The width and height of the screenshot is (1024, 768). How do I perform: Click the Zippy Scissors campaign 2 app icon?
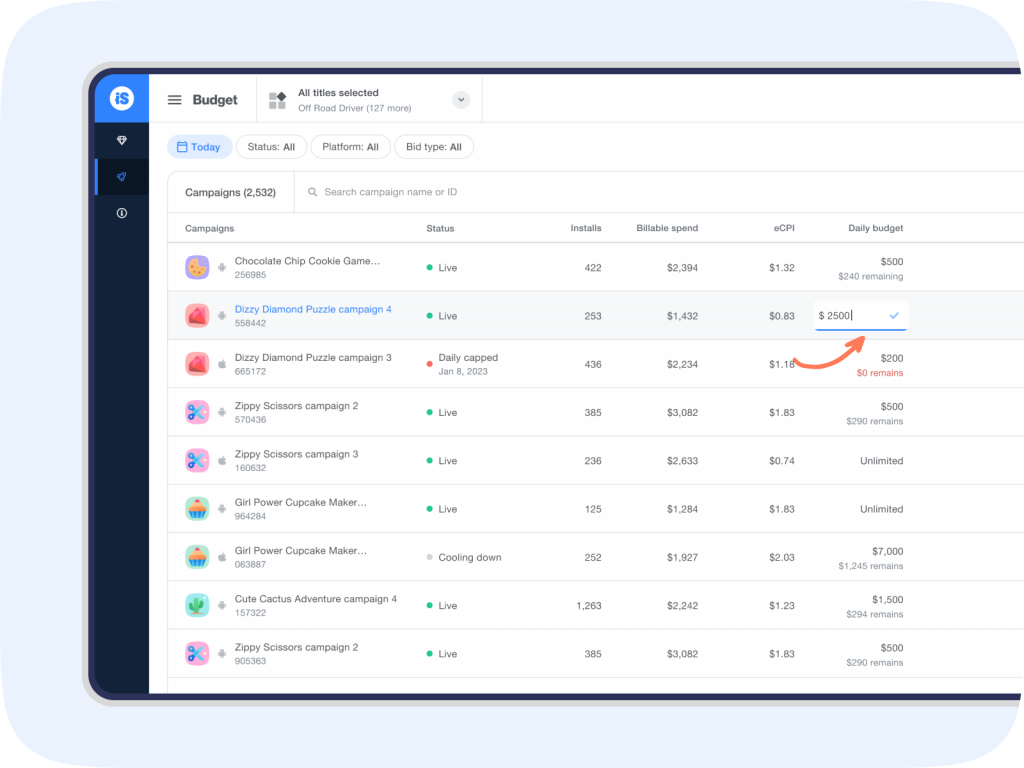click(197, 412)
